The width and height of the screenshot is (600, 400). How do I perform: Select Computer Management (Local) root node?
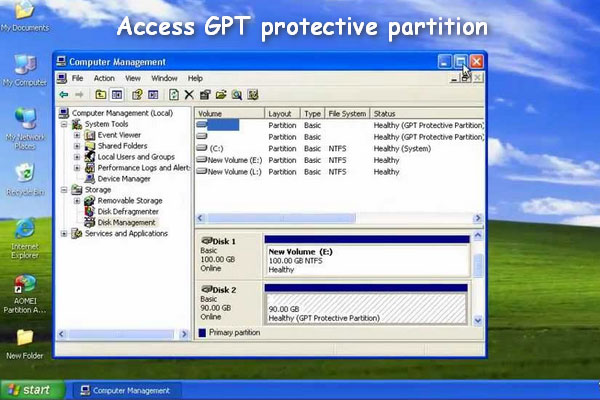122,113
